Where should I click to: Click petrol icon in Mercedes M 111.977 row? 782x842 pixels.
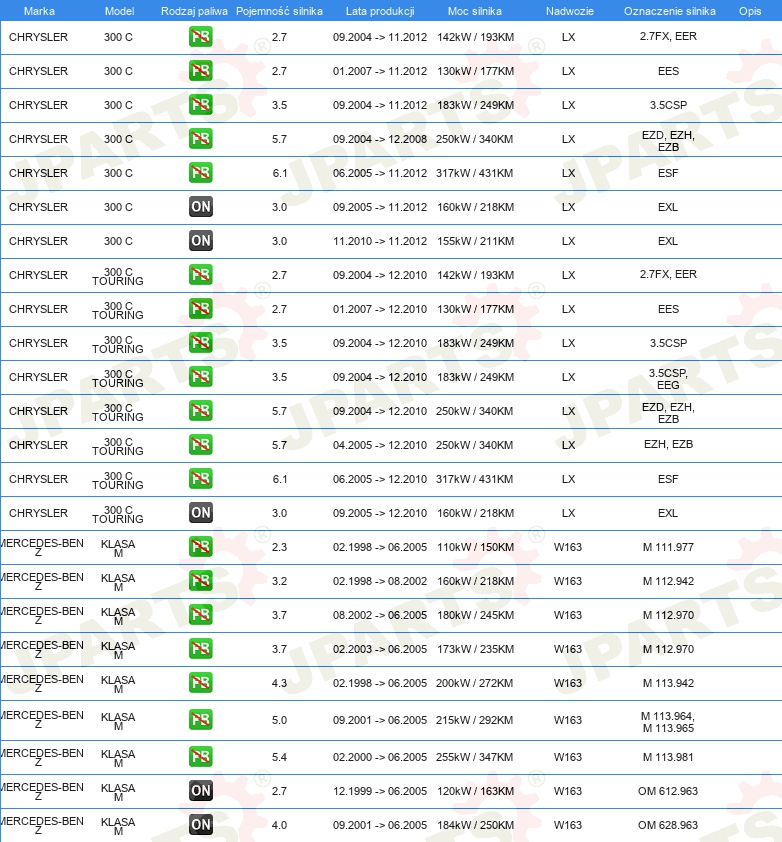[x=200, y=547]
